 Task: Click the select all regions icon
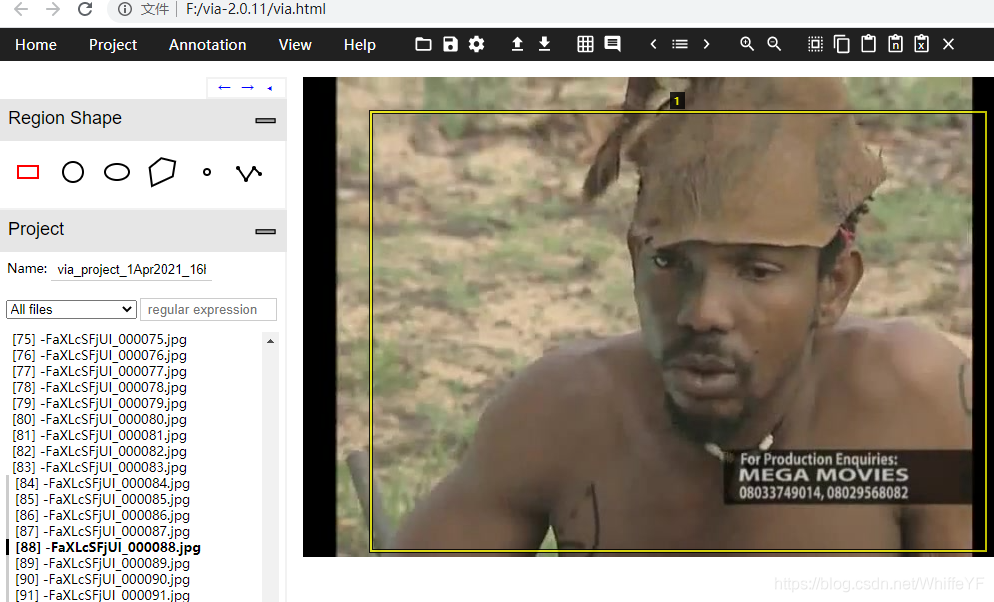coord(815,44)
